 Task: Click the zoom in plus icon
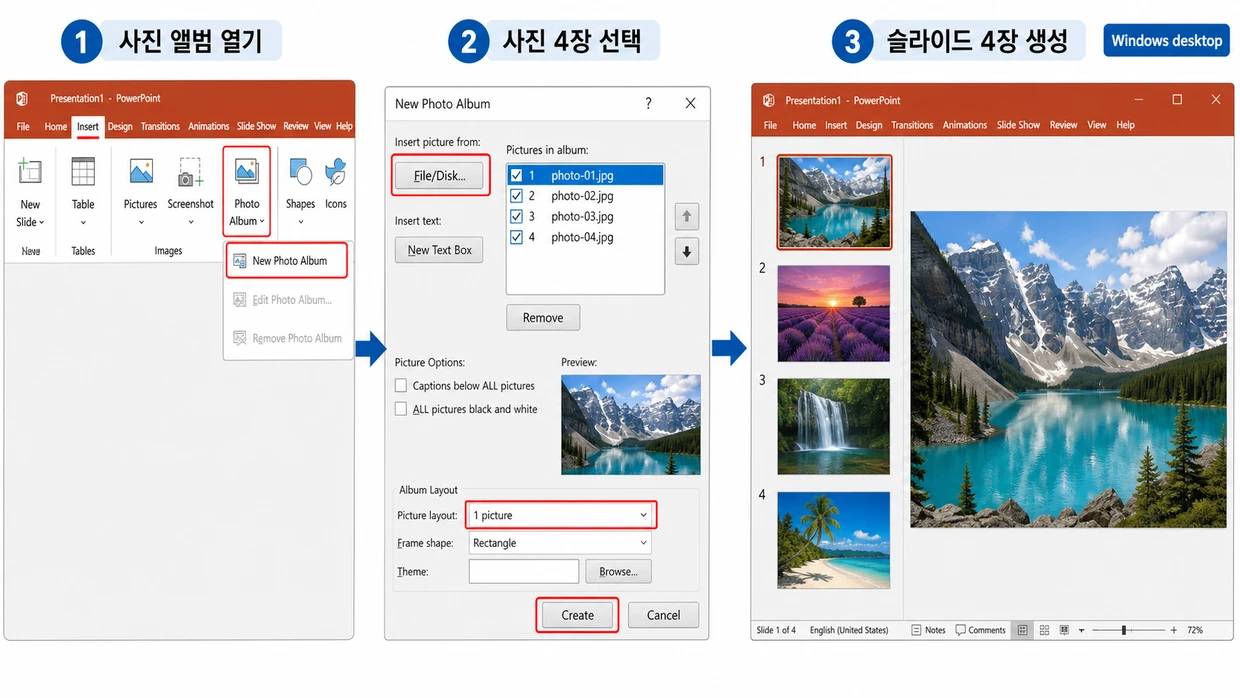coord(1173,630)
